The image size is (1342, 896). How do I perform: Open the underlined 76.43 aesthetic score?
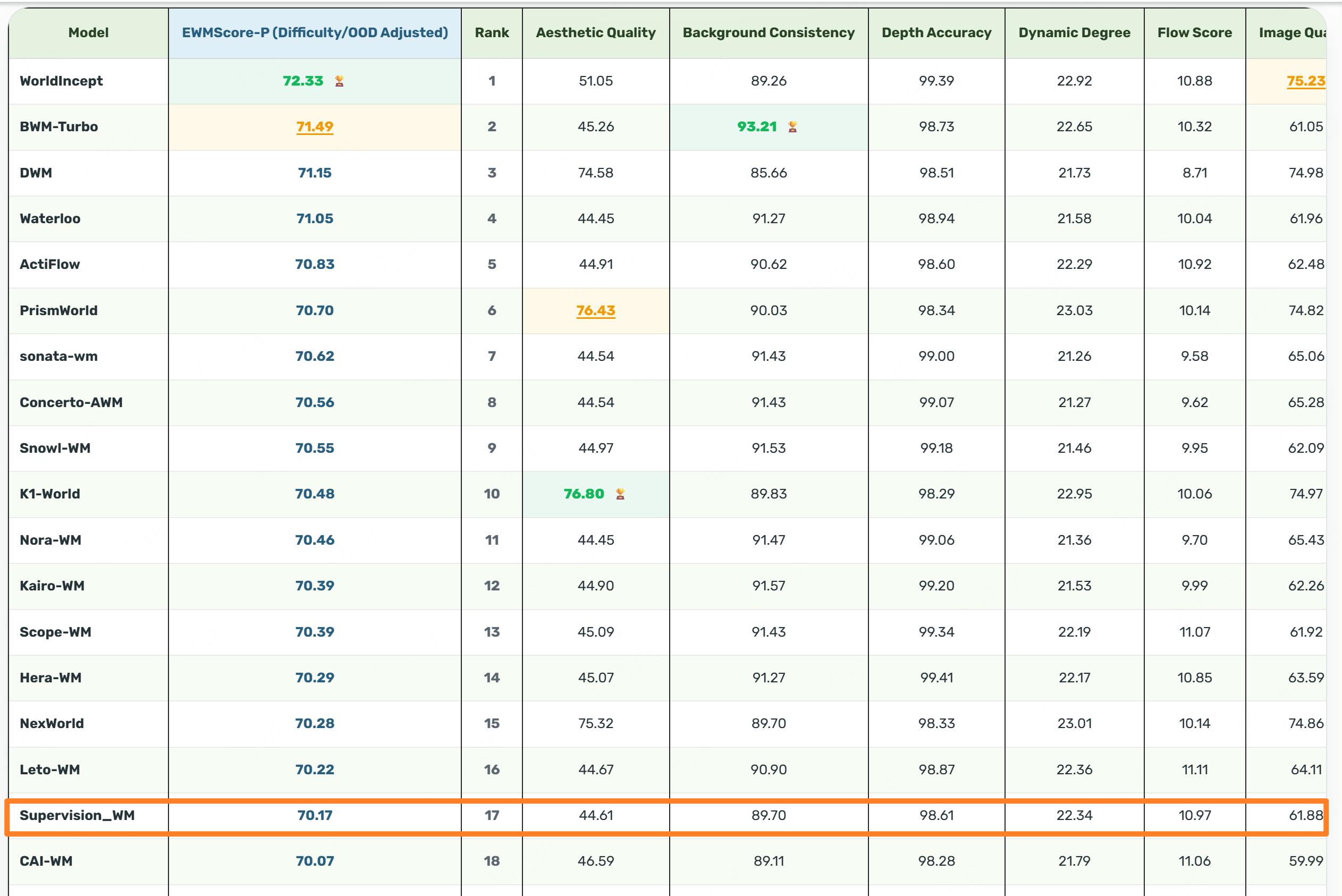[596, 311]
